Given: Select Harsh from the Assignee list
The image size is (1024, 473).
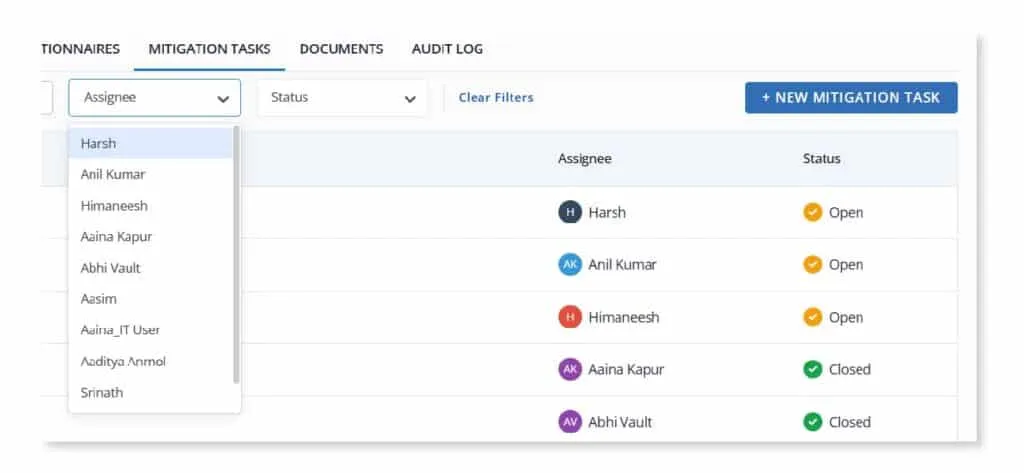Looking at the screenshot, I should pos(150,143).
